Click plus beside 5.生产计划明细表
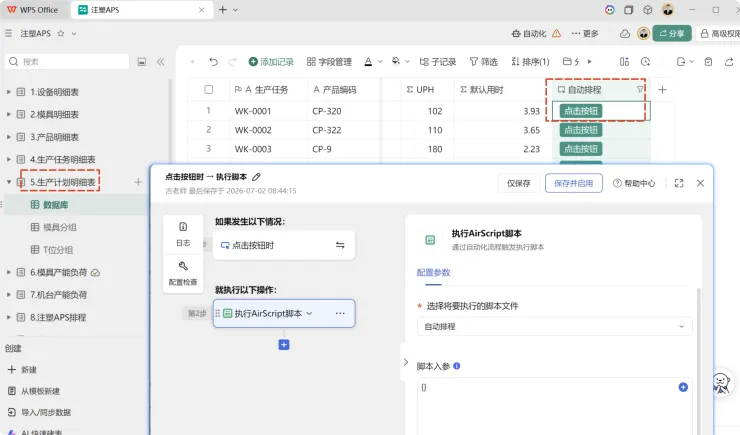The image size is (740, 435). (x=138, y=182)
